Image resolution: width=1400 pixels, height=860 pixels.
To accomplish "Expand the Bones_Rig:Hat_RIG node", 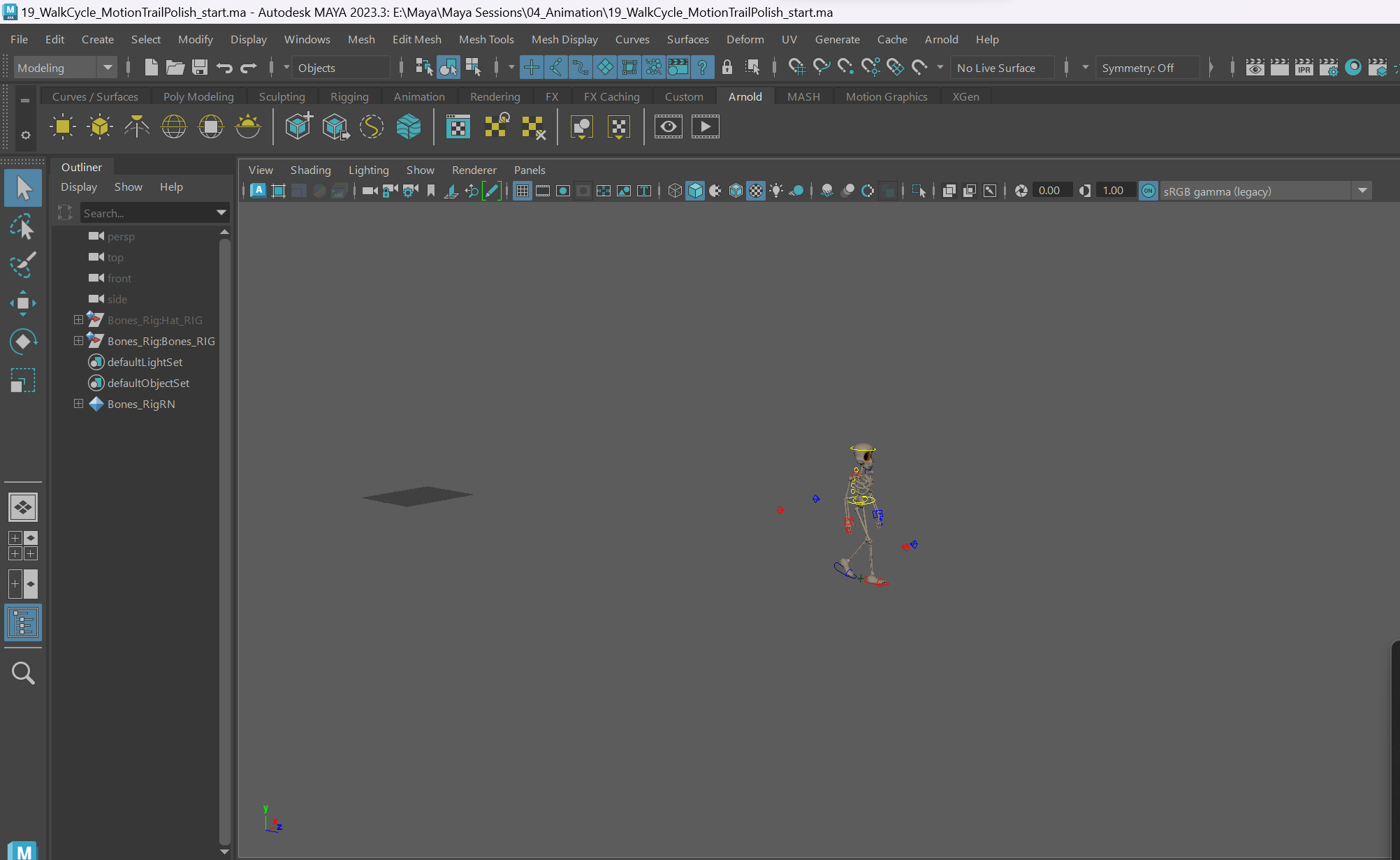I will [x=78, y=320].
